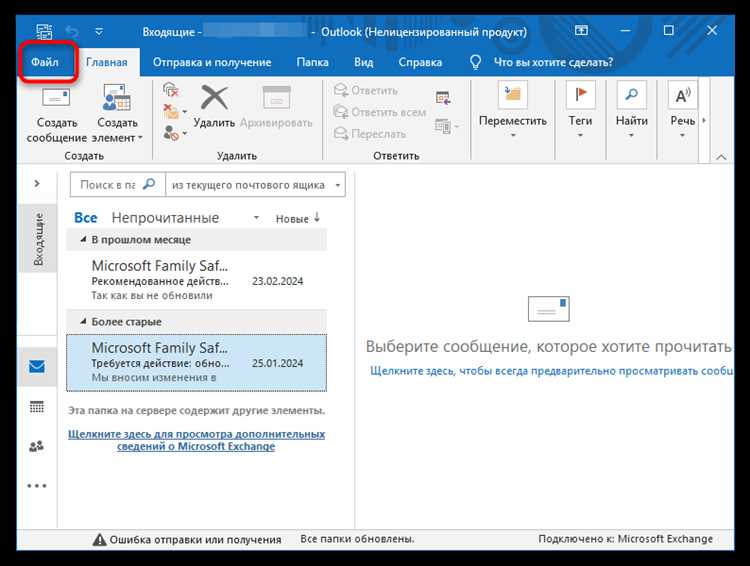Collapse the Более старые group
The height and width of the screenshot is (566, 750).
[x=83, y=322]
